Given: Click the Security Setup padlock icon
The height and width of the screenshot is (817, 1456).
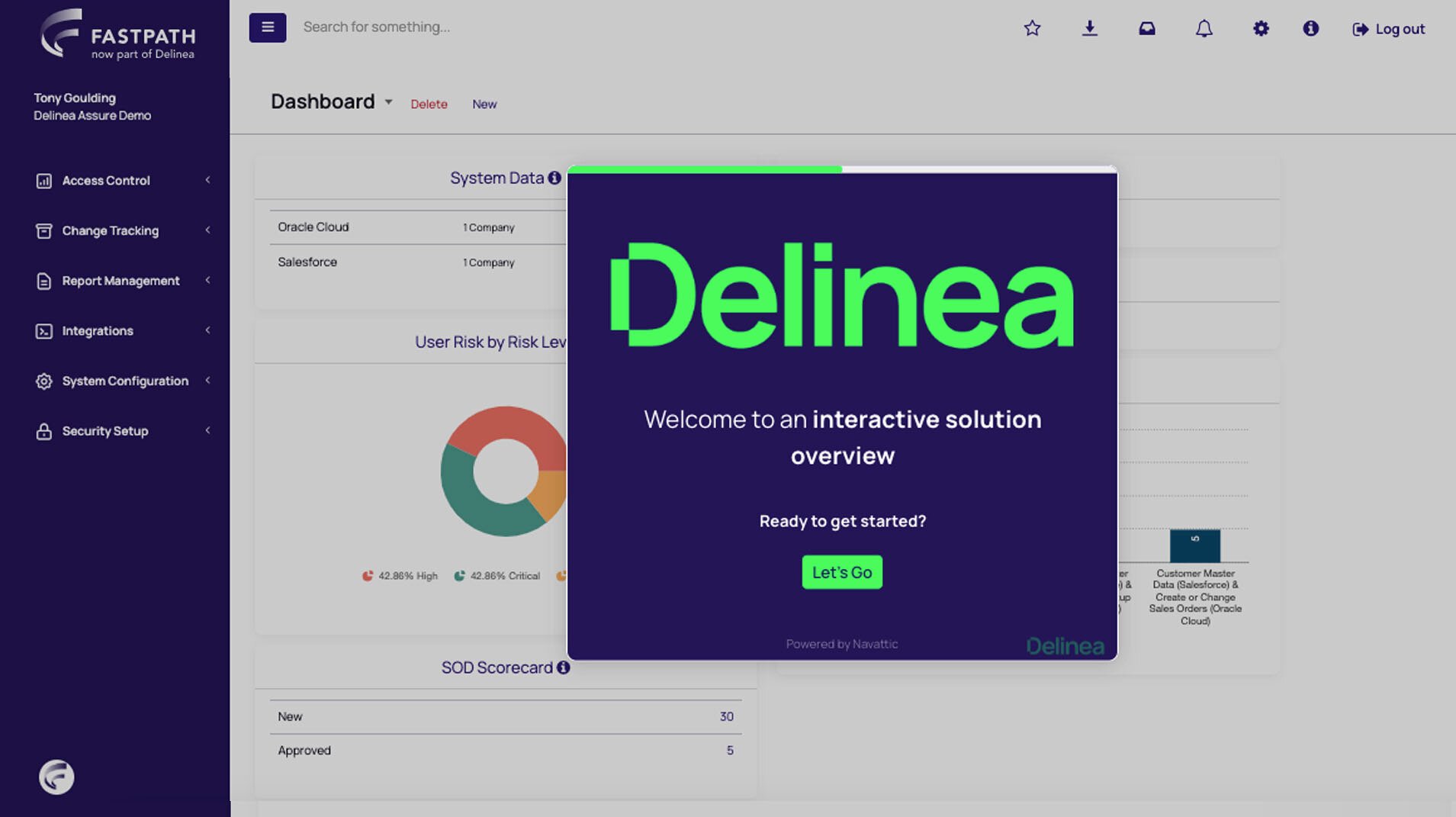Looking at the screenshot, I should click(x=43, y=431).
